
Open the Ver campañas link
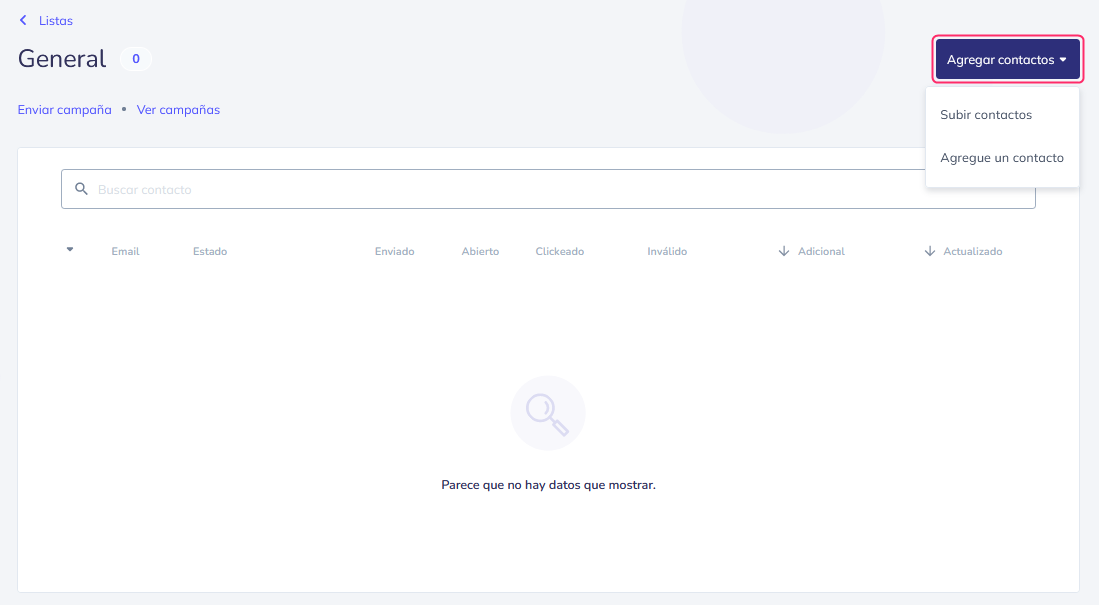[x=178, y=109]
